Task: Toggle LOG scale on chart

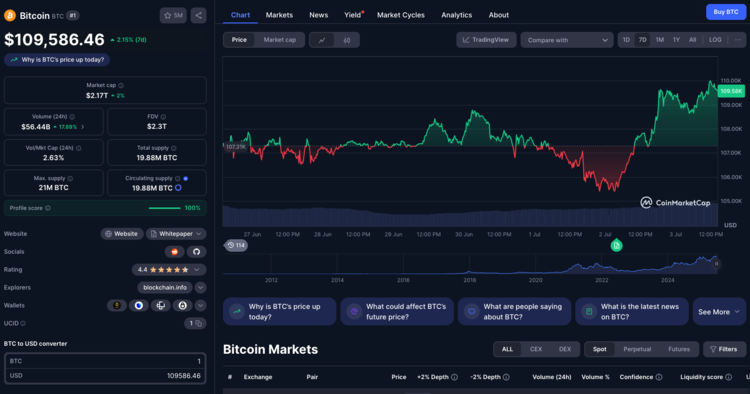Action: pos(715,40)
